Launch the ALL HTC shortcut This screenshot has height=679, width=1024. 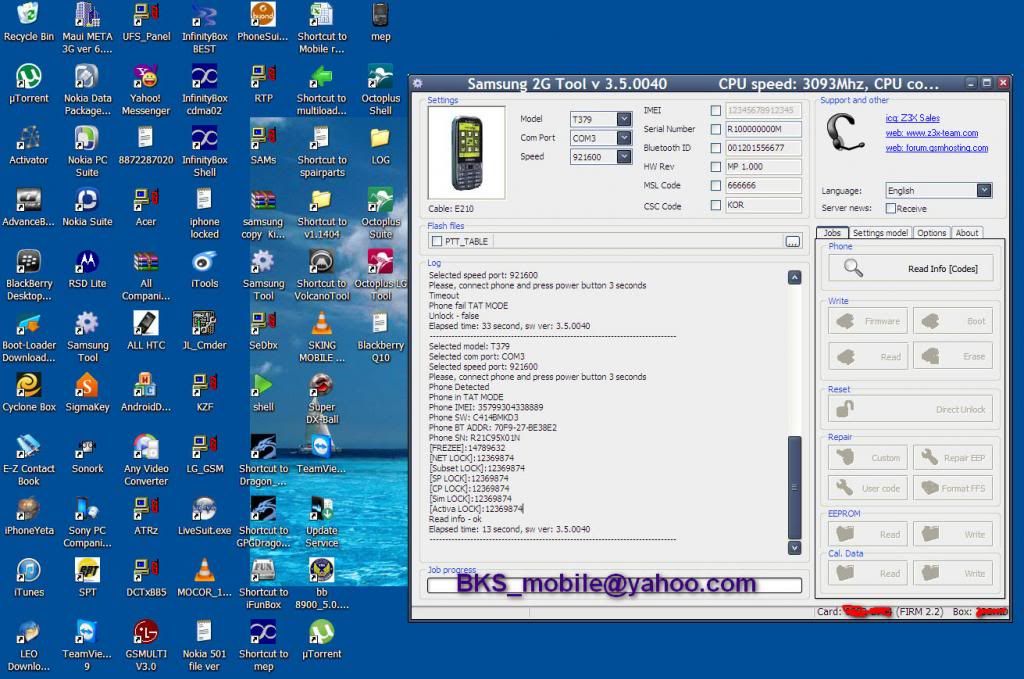click(x=146, y=332)
